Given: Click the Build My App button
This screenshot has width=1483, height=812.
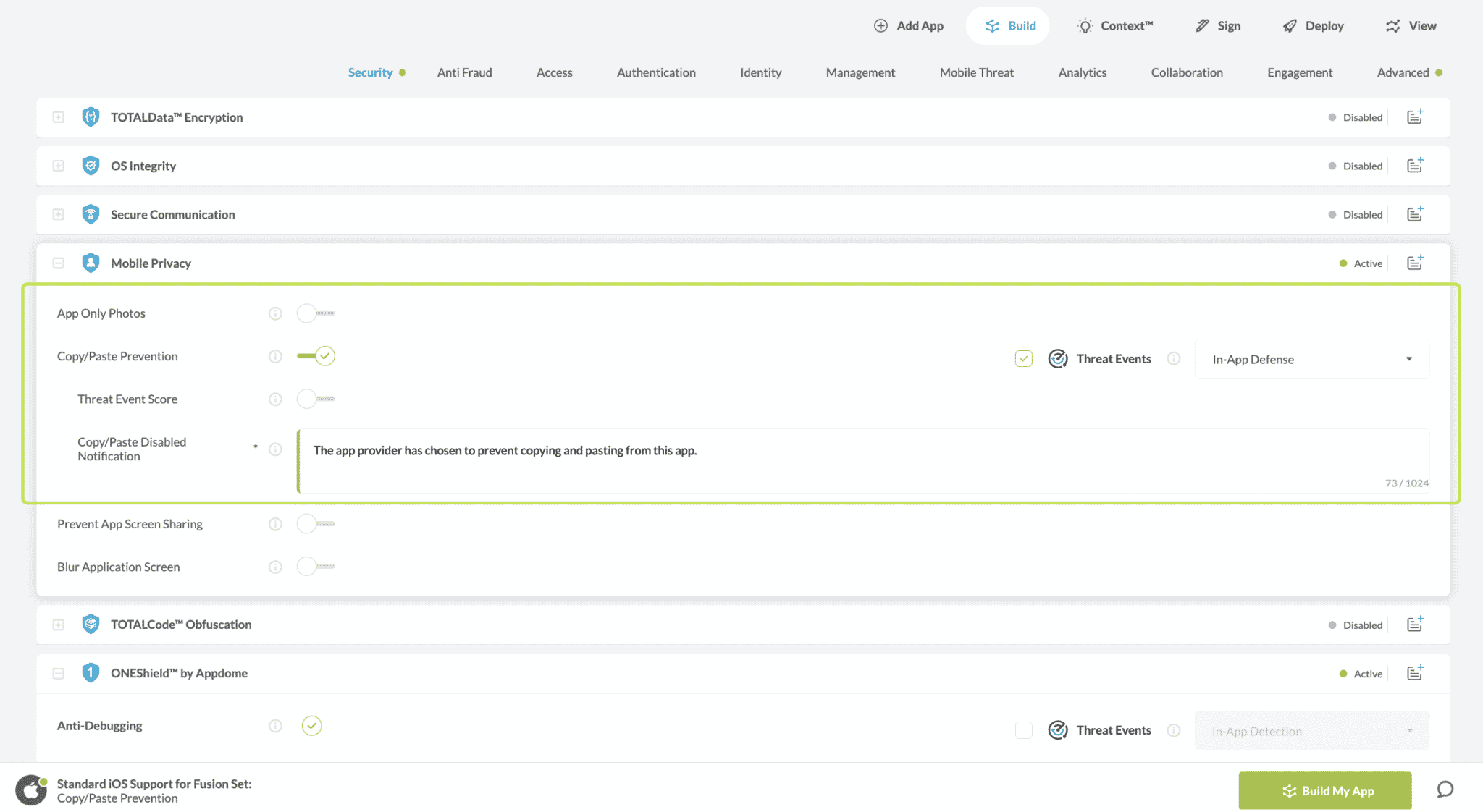Looking at the screenshot, I should [1324, 790].
